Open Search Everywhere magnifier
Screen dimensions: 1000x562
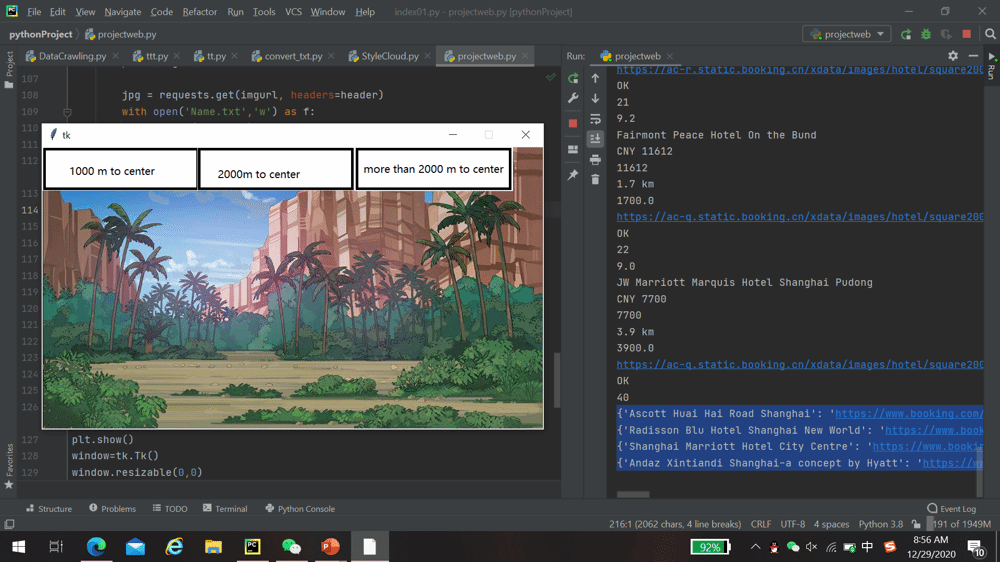pos(990,34)
